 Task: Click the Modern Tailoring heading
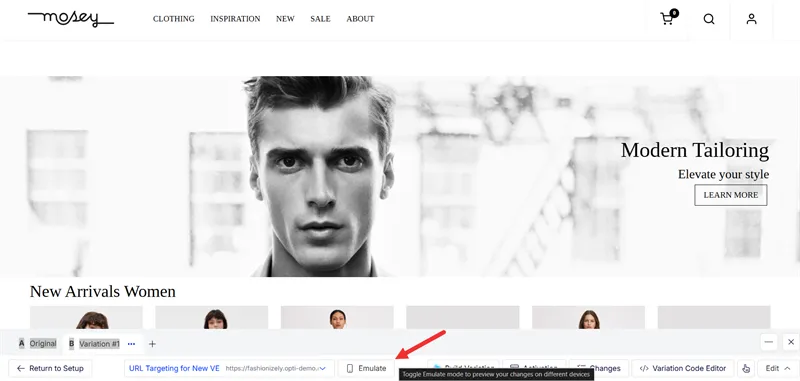click(x=695, y=150)
